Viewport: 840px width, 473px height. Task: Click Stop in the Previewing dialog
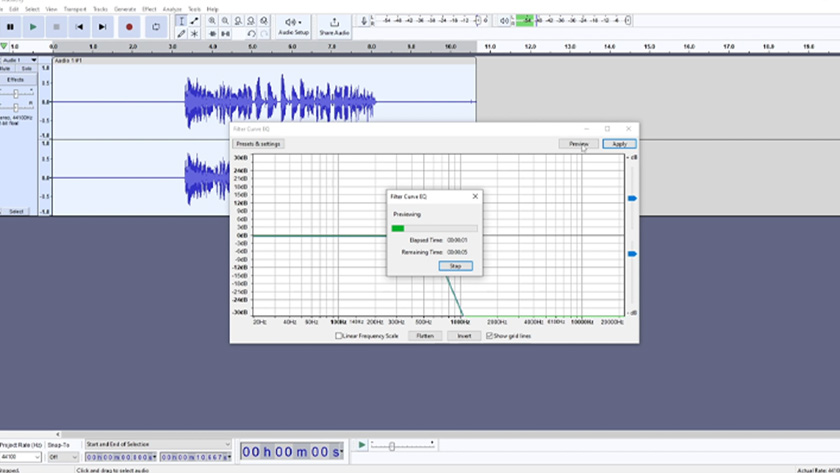[455, 266]
